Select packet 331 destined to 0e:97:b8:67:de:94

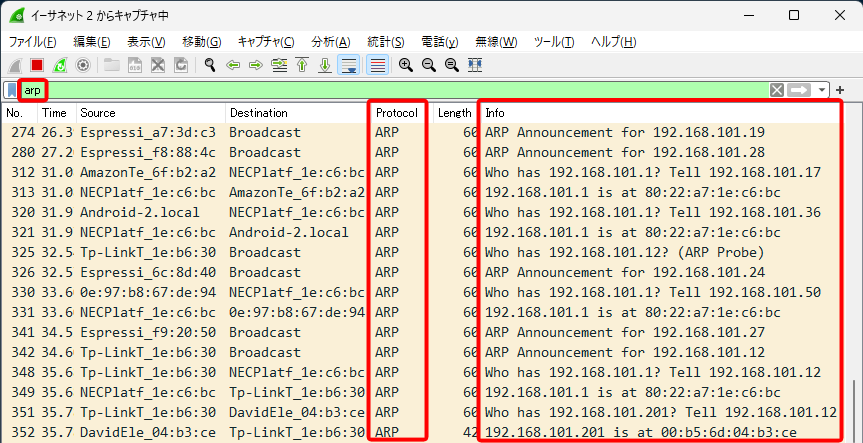point(422,313)
